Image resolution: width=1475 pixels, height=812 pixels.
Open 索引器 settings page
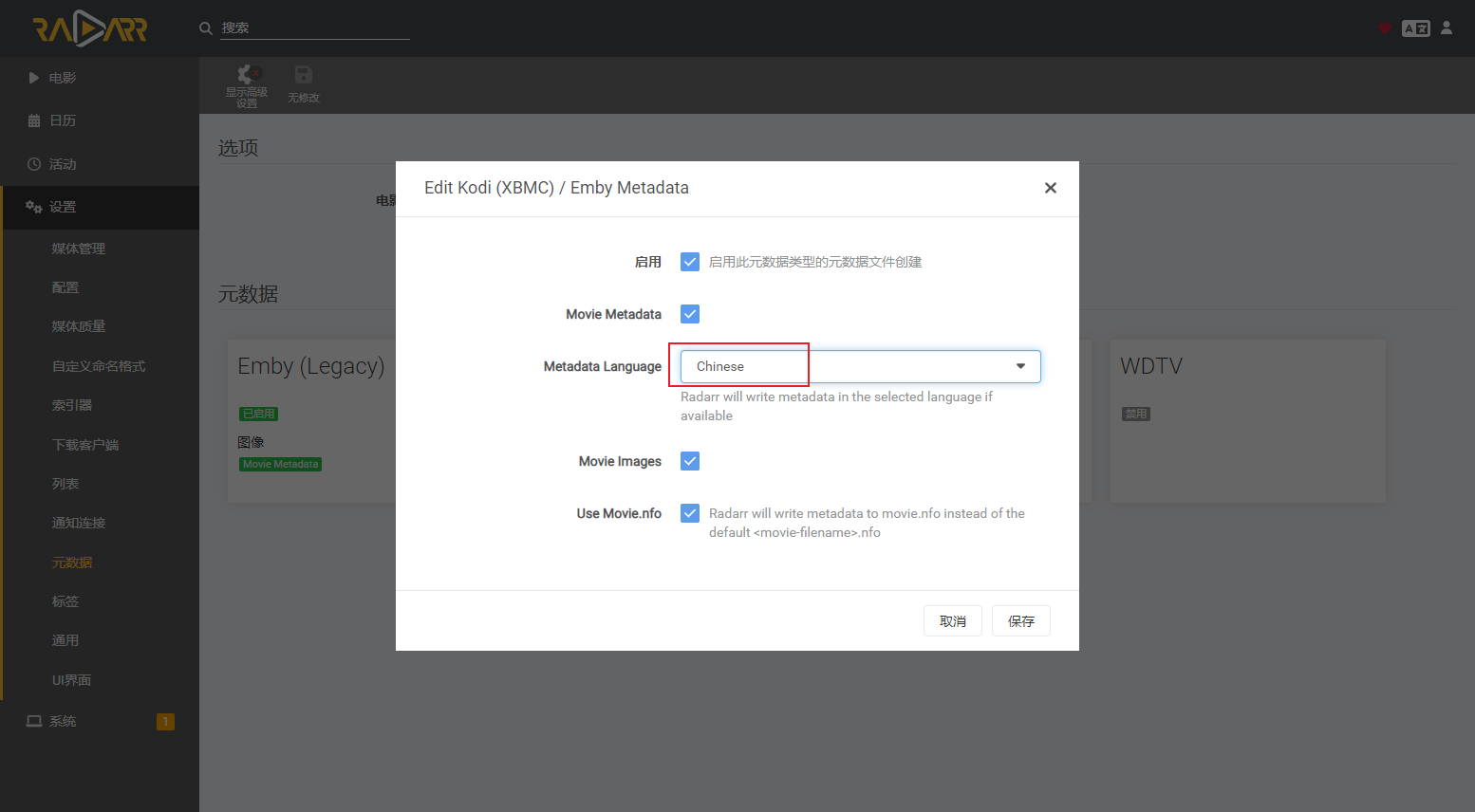pos(72,405)
